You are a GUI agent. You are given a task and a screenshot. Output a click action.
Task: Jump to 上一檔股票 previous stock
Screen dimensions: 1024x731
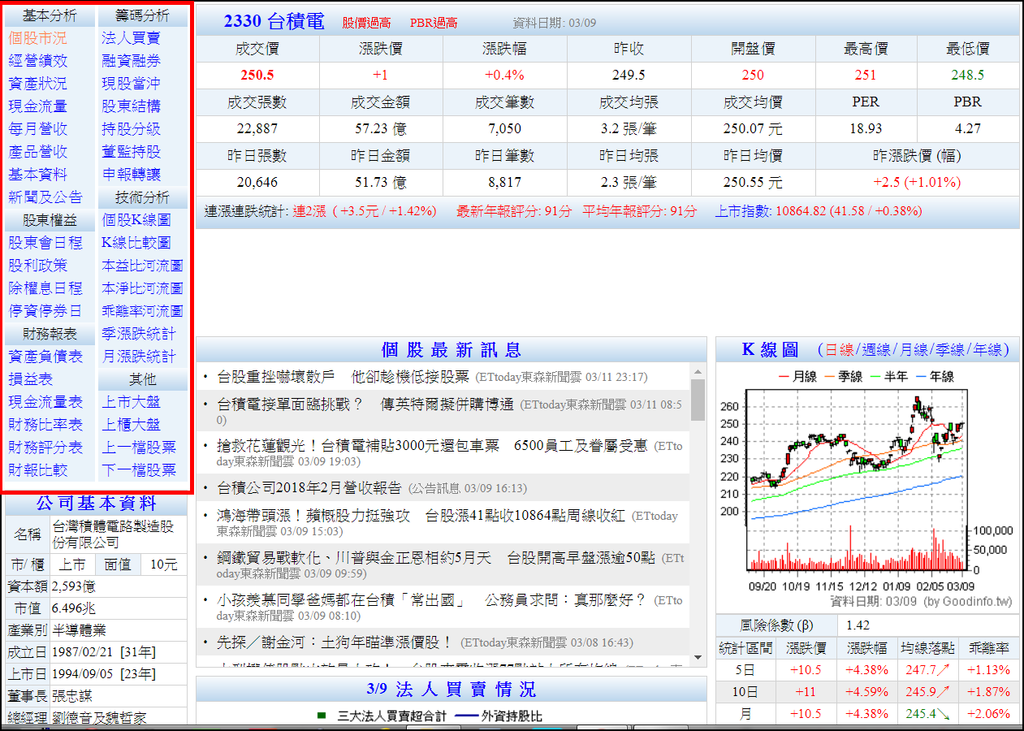coord(138,448)
